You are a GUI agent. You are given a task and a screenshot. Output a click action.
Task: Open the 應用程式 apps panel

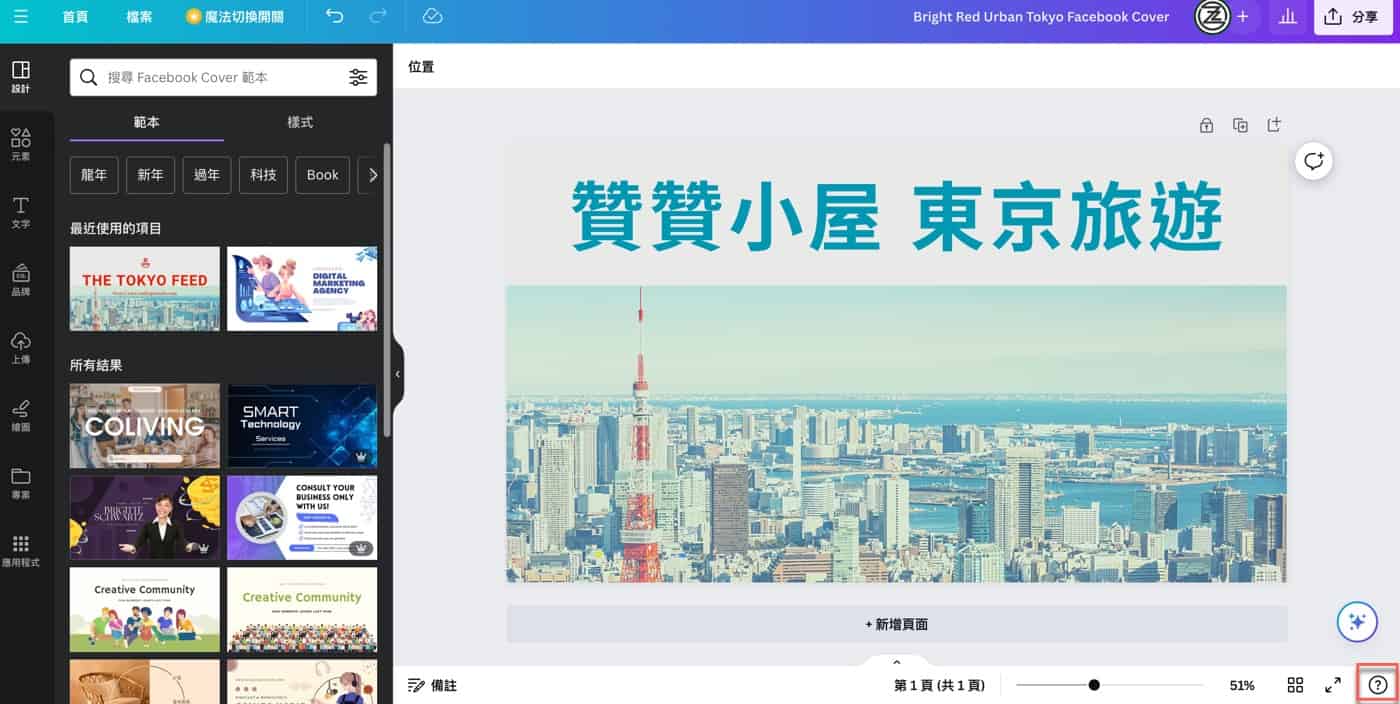click(21, 551)
